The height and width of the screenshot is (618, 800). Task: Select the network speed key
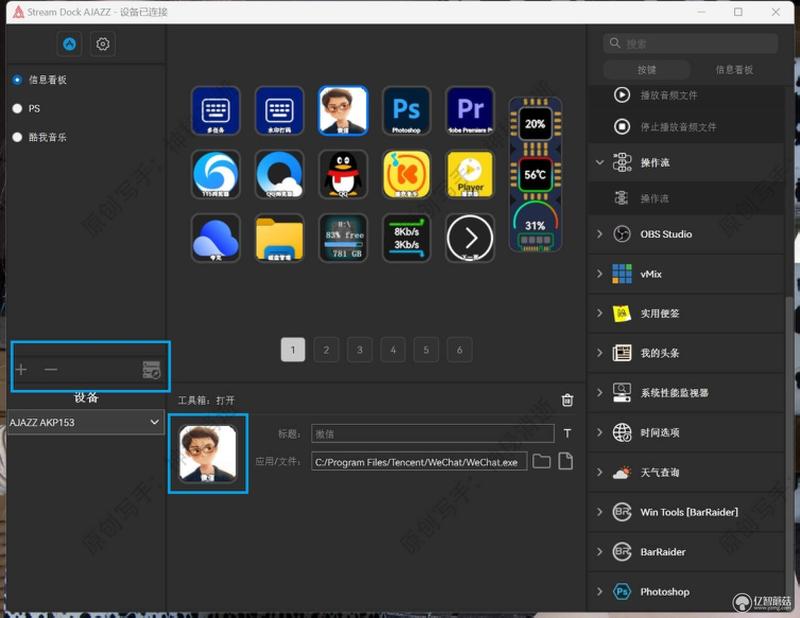click(406, 238)
